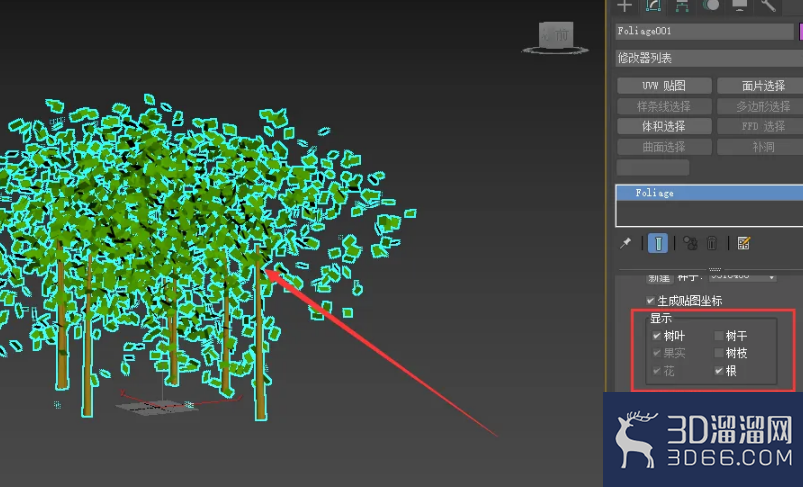The image size is (803, 487).
Task: Apply the UVW 贴图 modifier button
Action: click(x=664, y=86)
